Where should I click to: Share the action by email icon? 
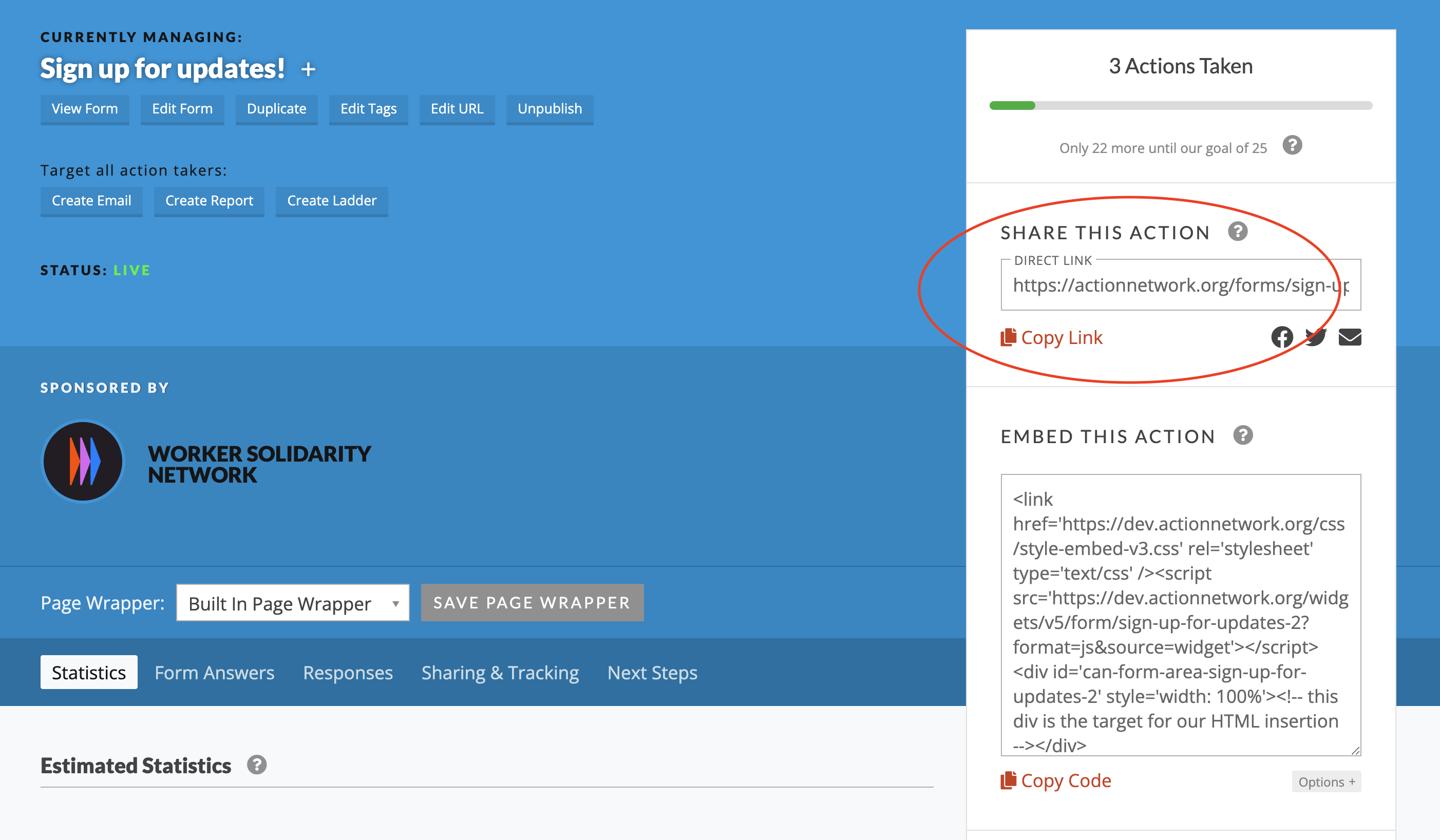point(1350,337)
